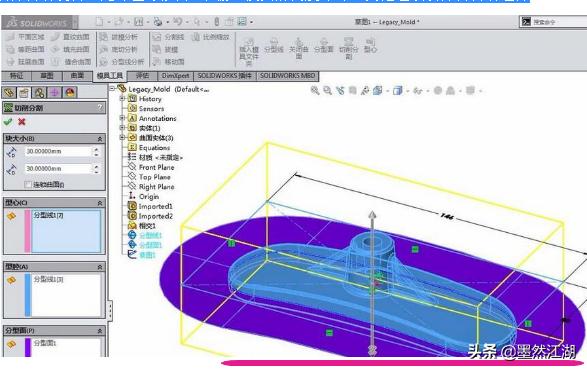Viewport: 587px width, 370px height.
Task: Select the 直纹曲面 ruled surface tool
Action: [x=71, y=37]
